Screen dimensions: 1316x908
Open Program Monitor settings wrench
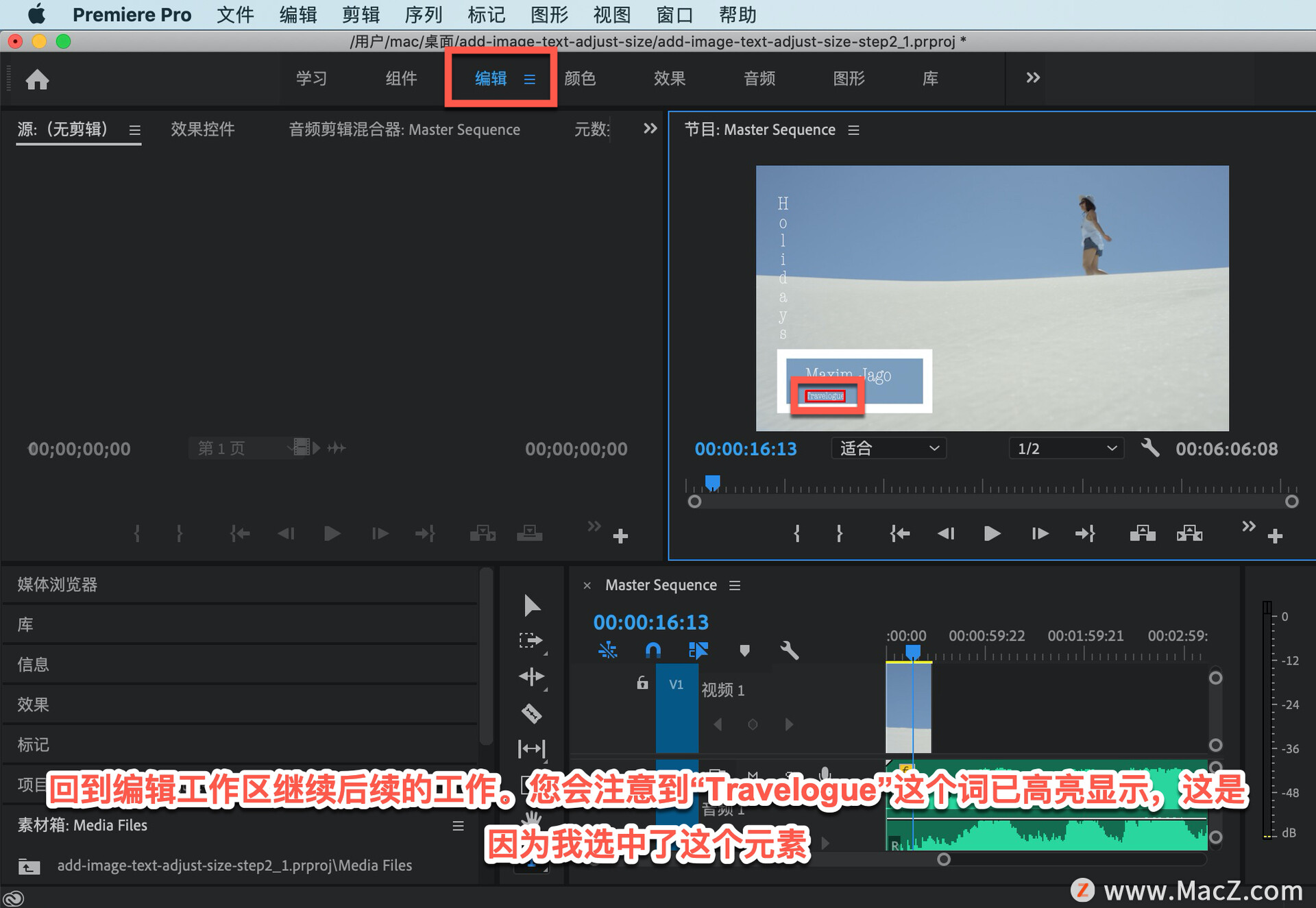(x=1150, y=448)
